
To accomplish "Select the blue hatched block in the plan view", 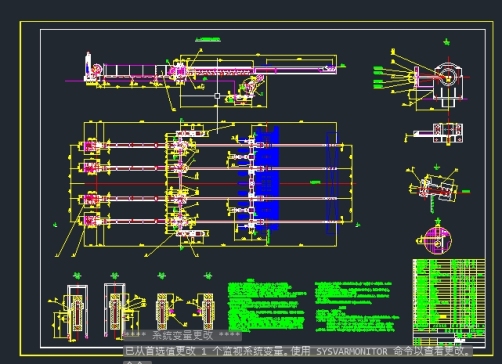I will [266, 178].
